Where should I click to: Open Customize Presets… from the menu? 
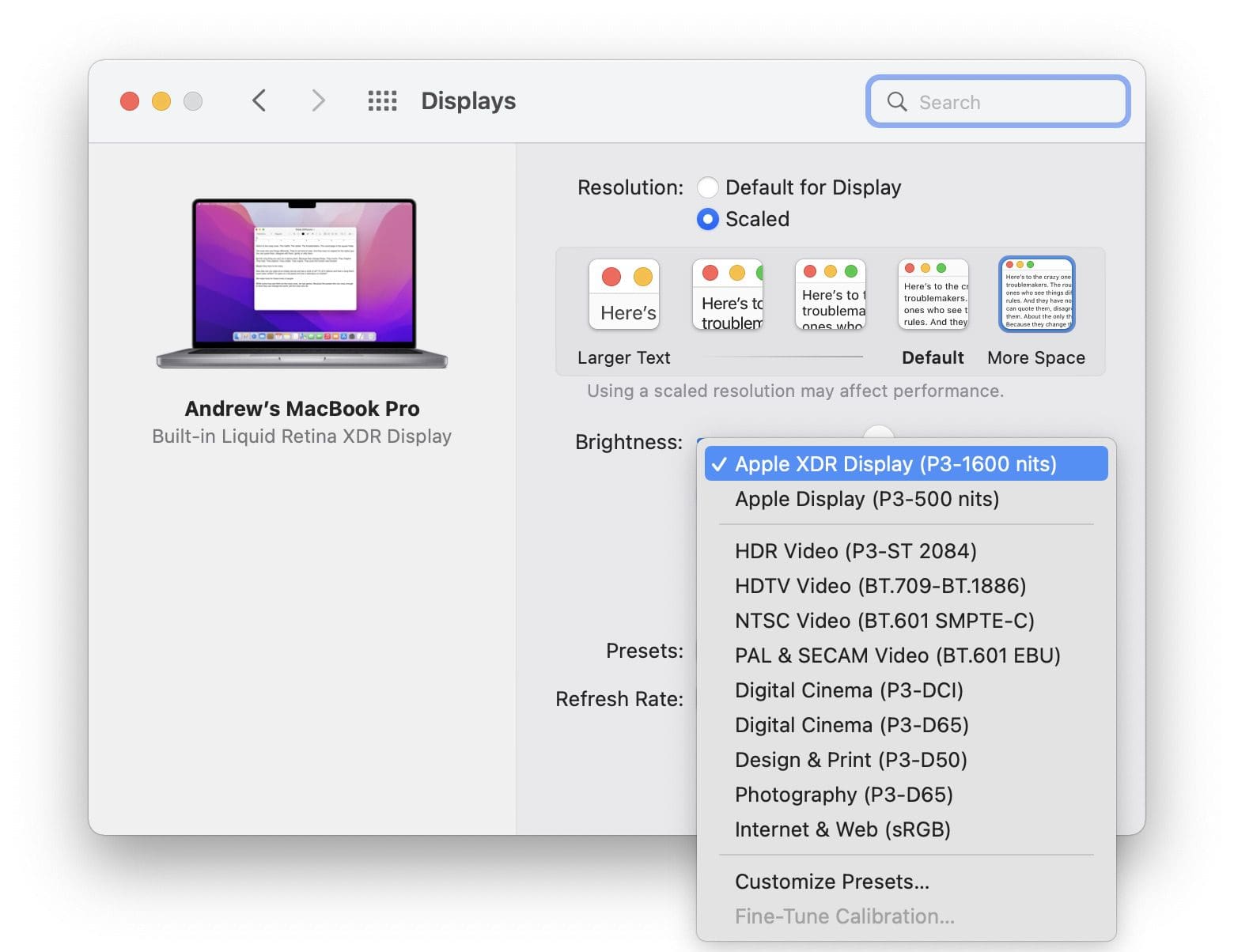pyautogui.click(x=907, y=882)
